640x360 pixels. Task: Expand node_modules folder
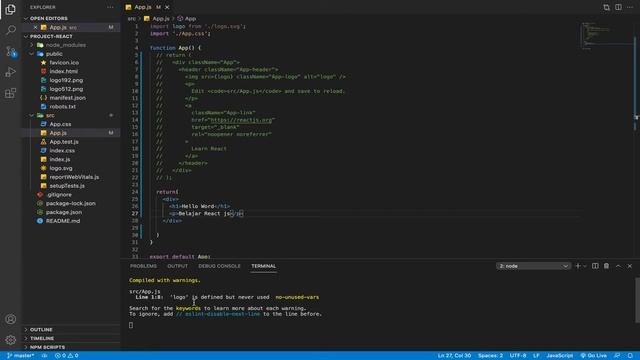pos(65,45)
